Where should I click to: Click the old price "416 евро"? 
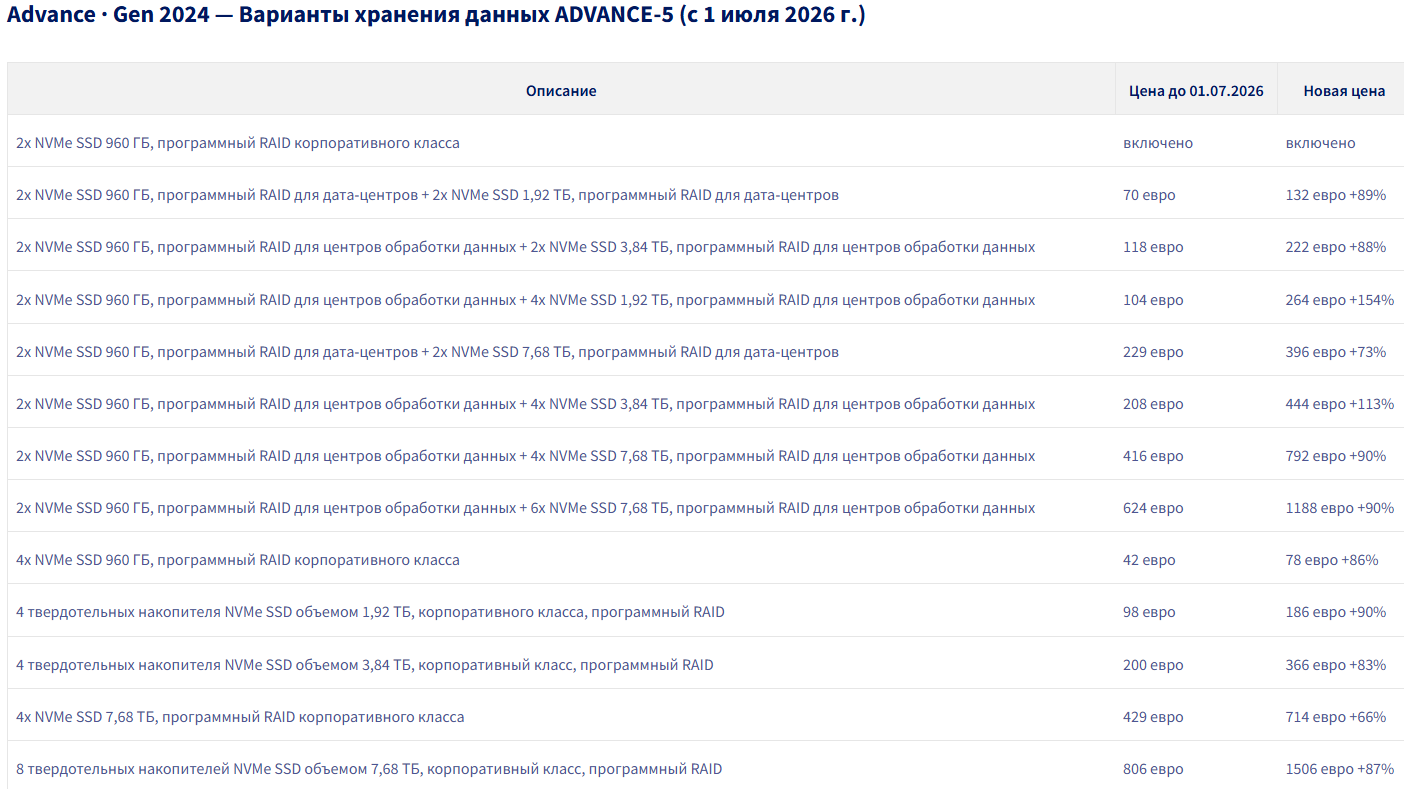[1153, 456]
